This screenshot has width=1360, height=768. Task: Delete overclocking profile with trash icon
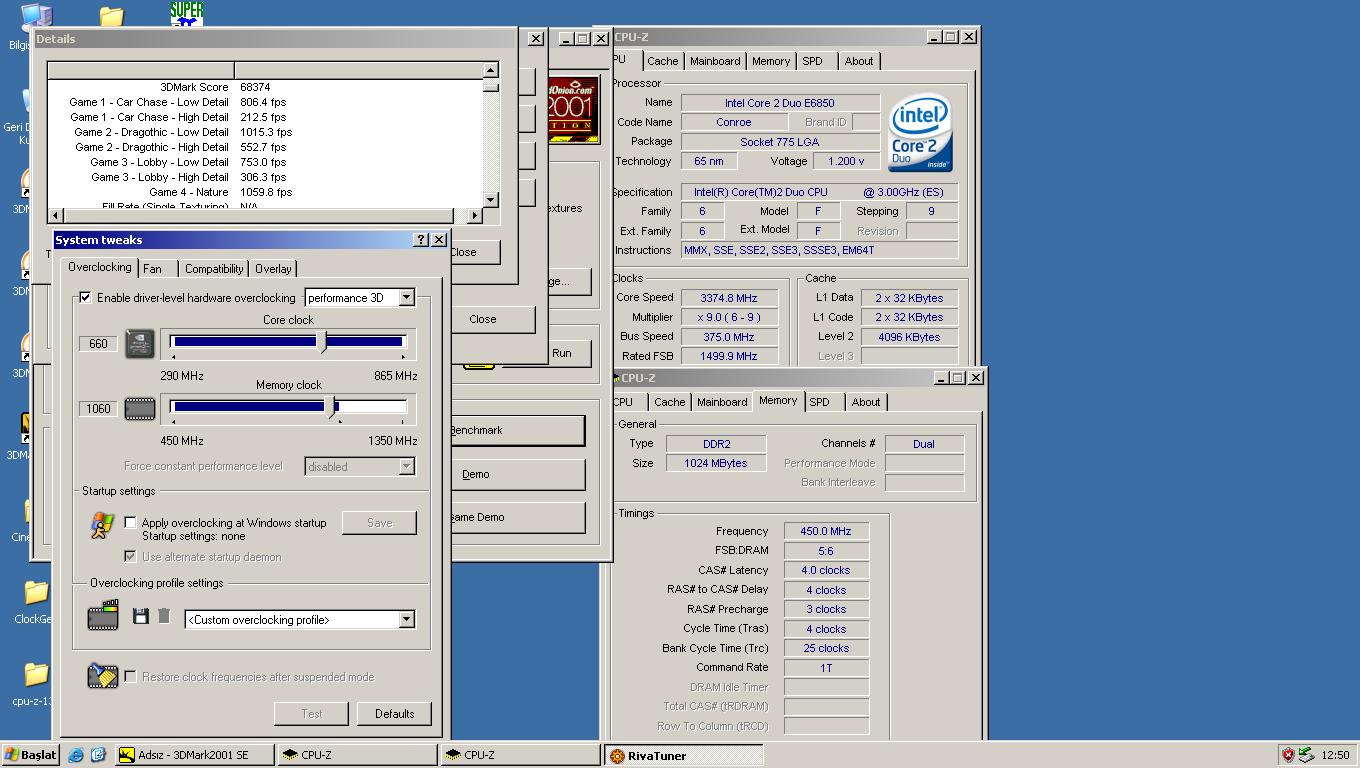(164, 616)
